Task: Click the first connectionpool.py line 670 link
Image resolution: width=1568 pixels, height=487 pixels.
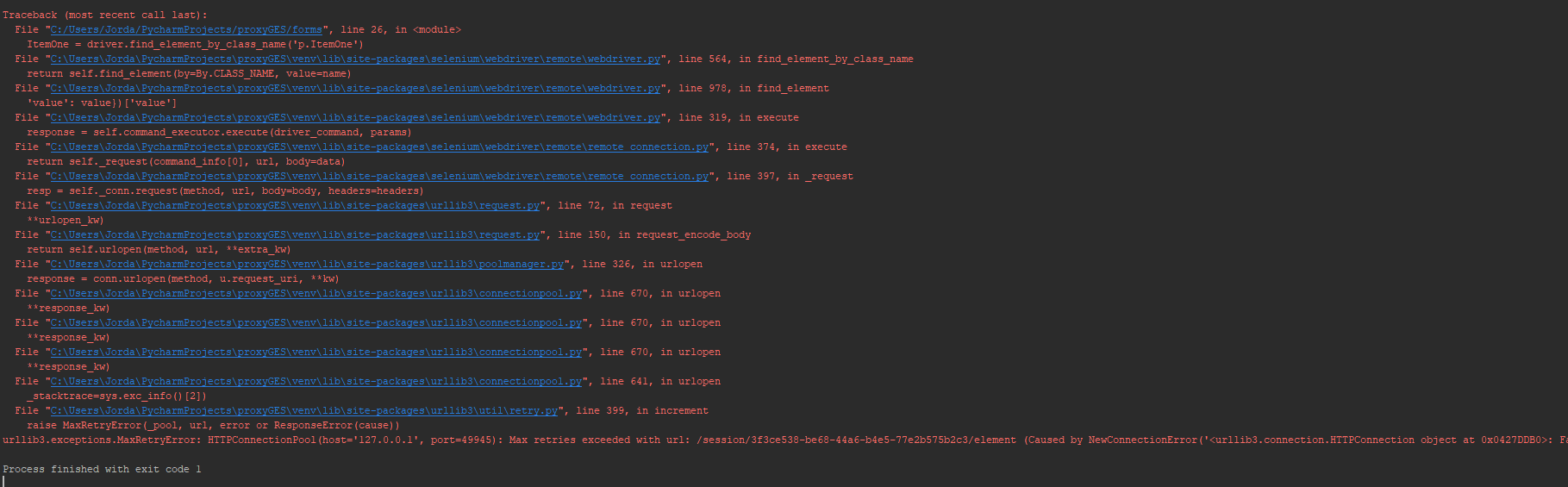Action: [315, 293]
